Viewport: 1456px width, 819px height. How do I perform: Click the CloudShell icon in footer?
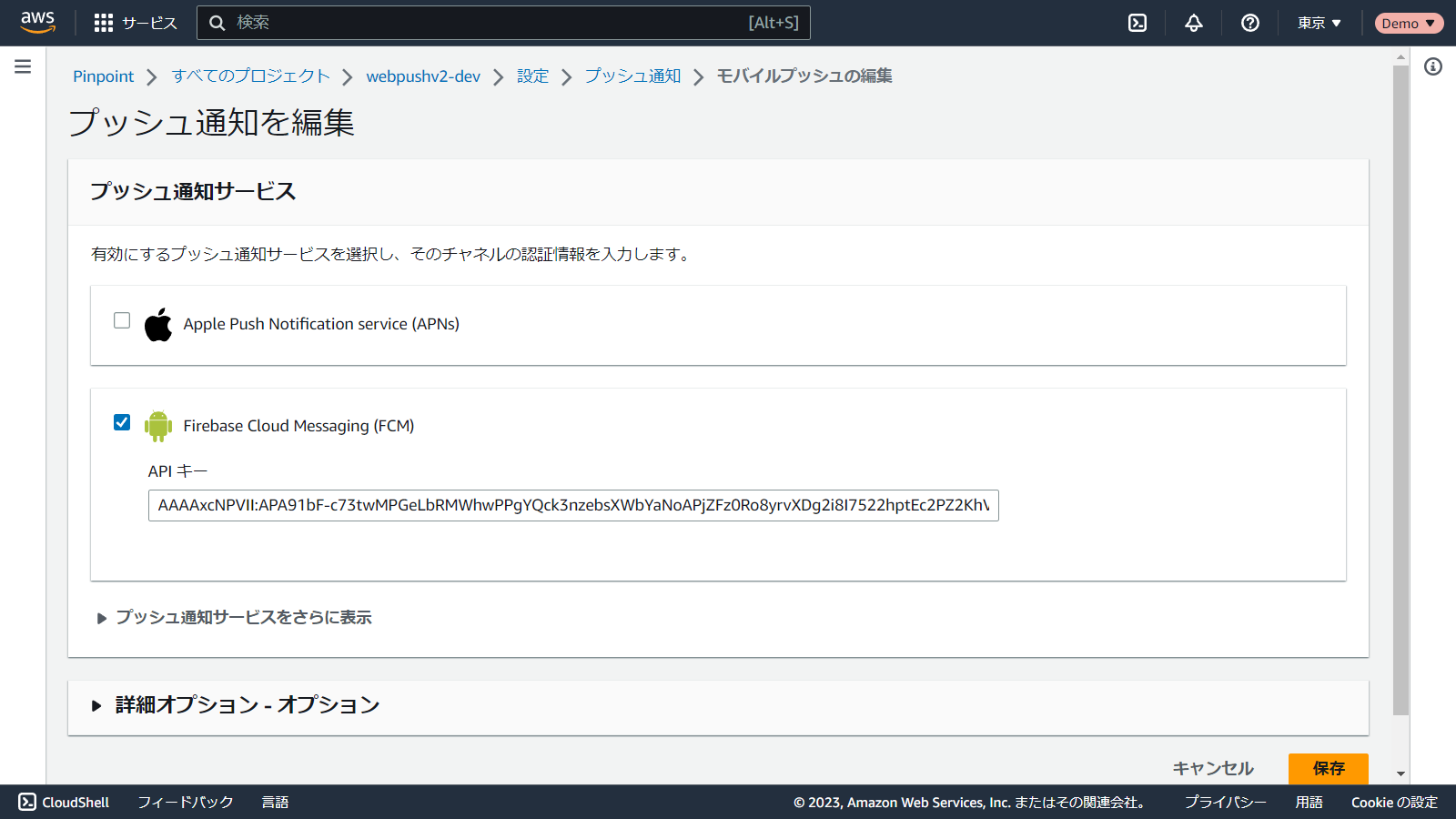[x=27, y=802]
